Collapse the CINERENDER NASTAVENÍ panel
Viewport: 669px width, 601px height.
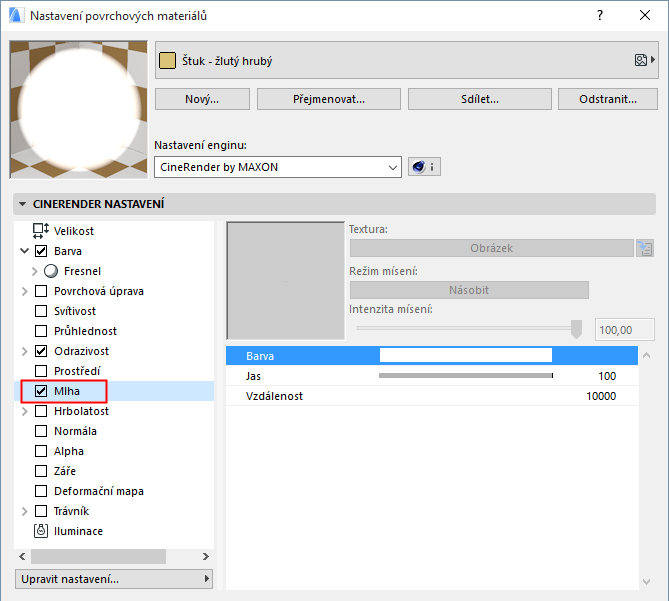pos(23,204)
